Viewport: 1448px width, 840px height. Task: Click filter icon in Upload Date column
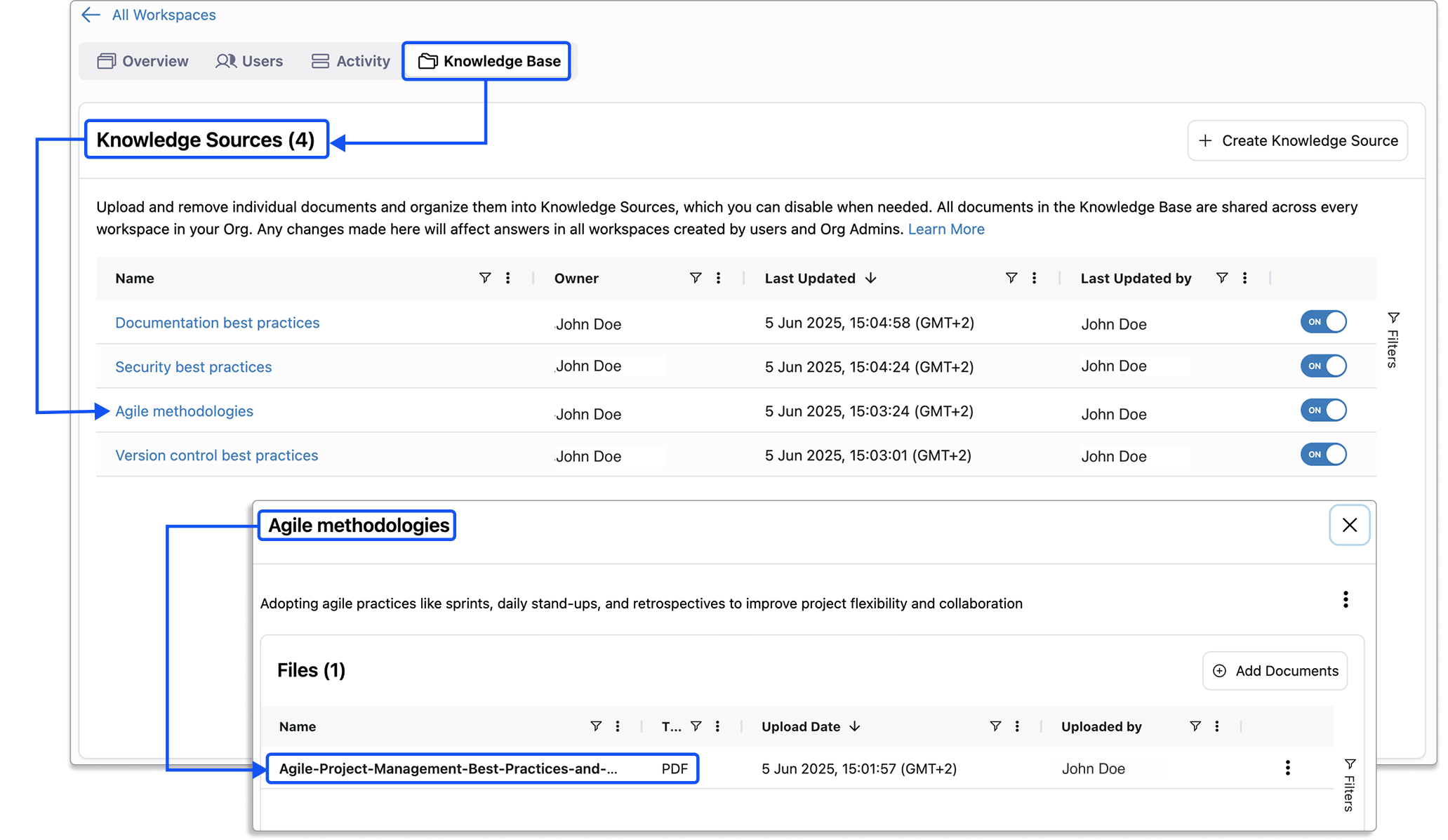click(995, 726)
